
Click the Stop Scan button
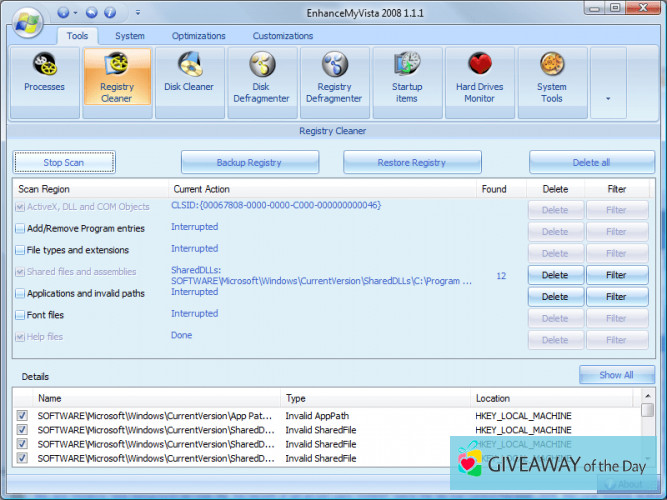tap(64, 162)
